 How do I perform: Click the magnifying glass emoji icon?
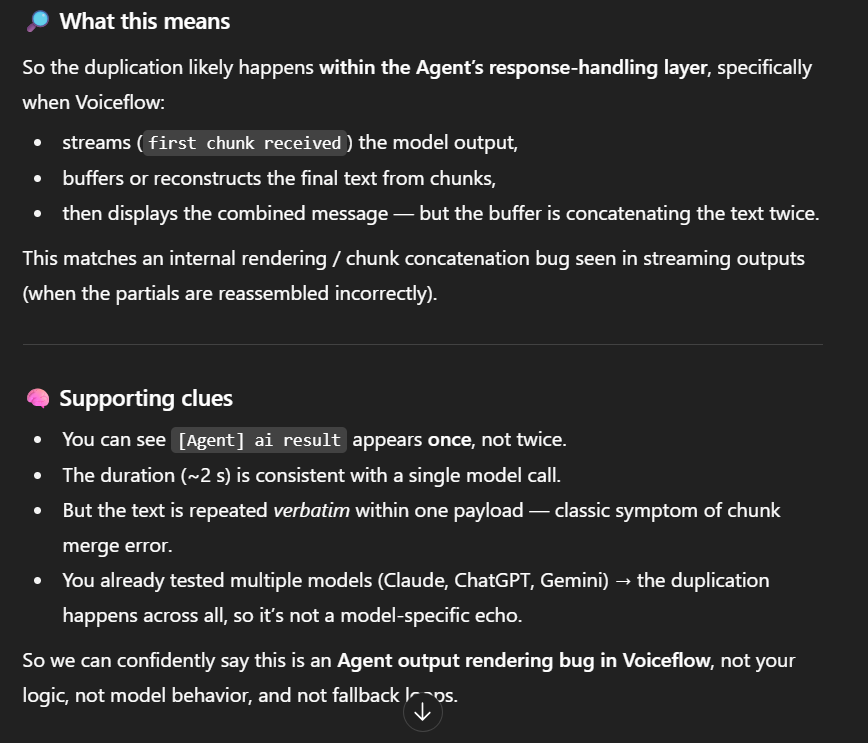point(38,22)
